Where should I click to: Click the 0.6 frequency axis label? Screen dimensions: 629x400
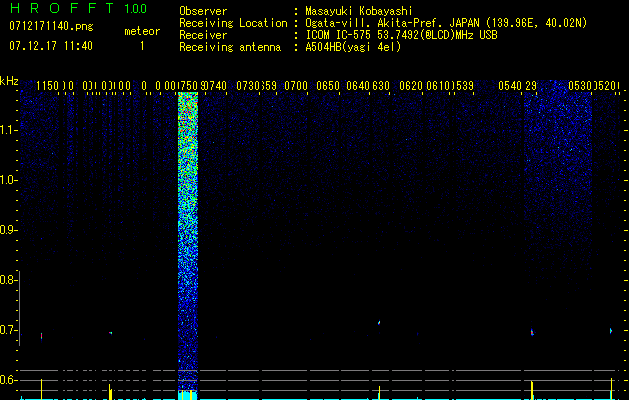tap(8, 380)
